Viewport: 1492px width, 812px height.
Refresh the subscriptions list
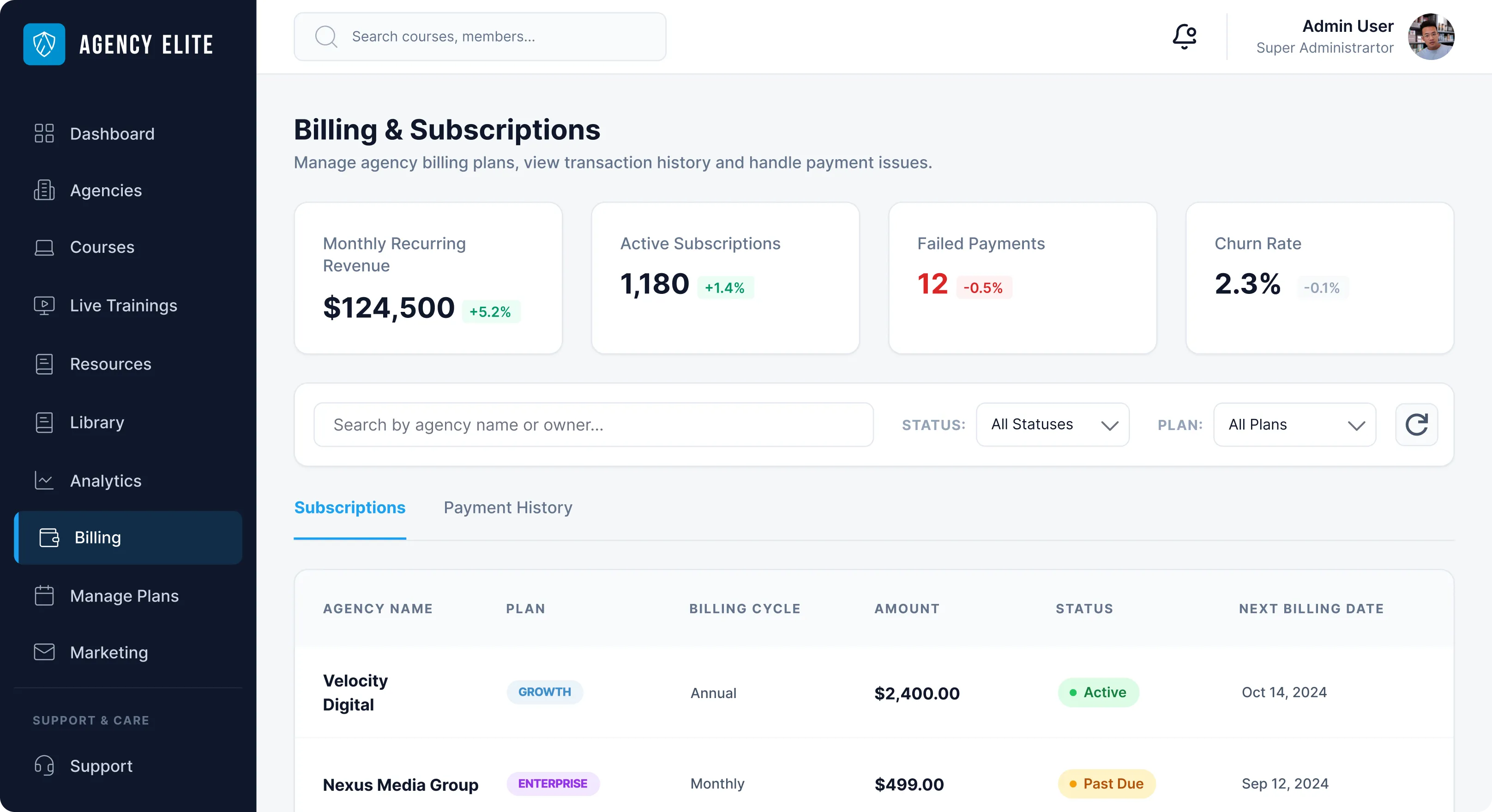pyautogui.click(x=1416, y=424)
